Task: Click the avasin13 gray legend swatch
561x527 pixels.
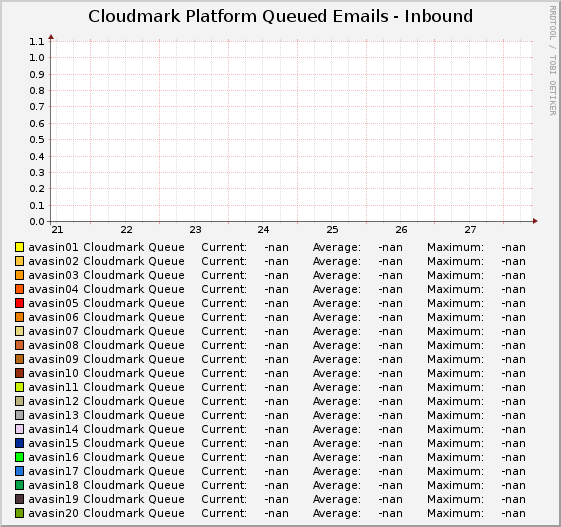Action: (x=19, y=415)
